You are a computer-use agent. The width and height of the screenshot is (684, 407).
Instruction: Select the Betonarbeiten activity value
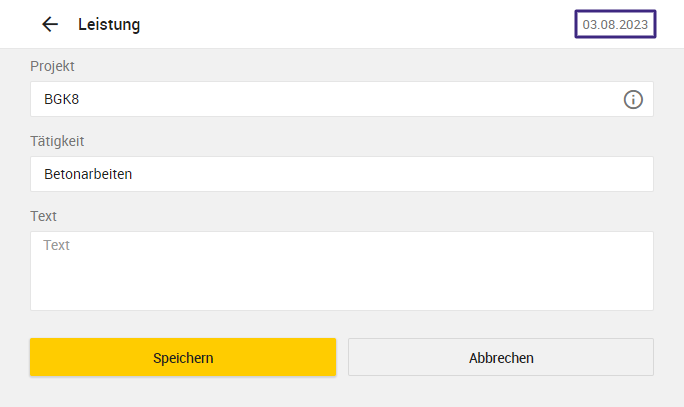tap(88, 174)
